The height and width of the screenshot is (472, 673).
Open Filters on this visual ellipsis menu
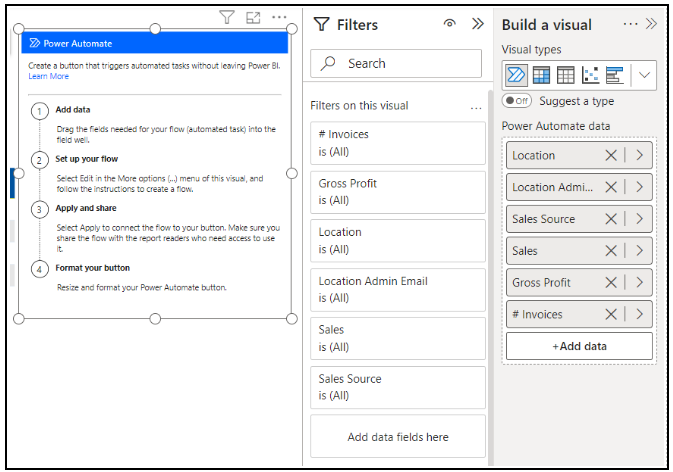pos(476,108)
